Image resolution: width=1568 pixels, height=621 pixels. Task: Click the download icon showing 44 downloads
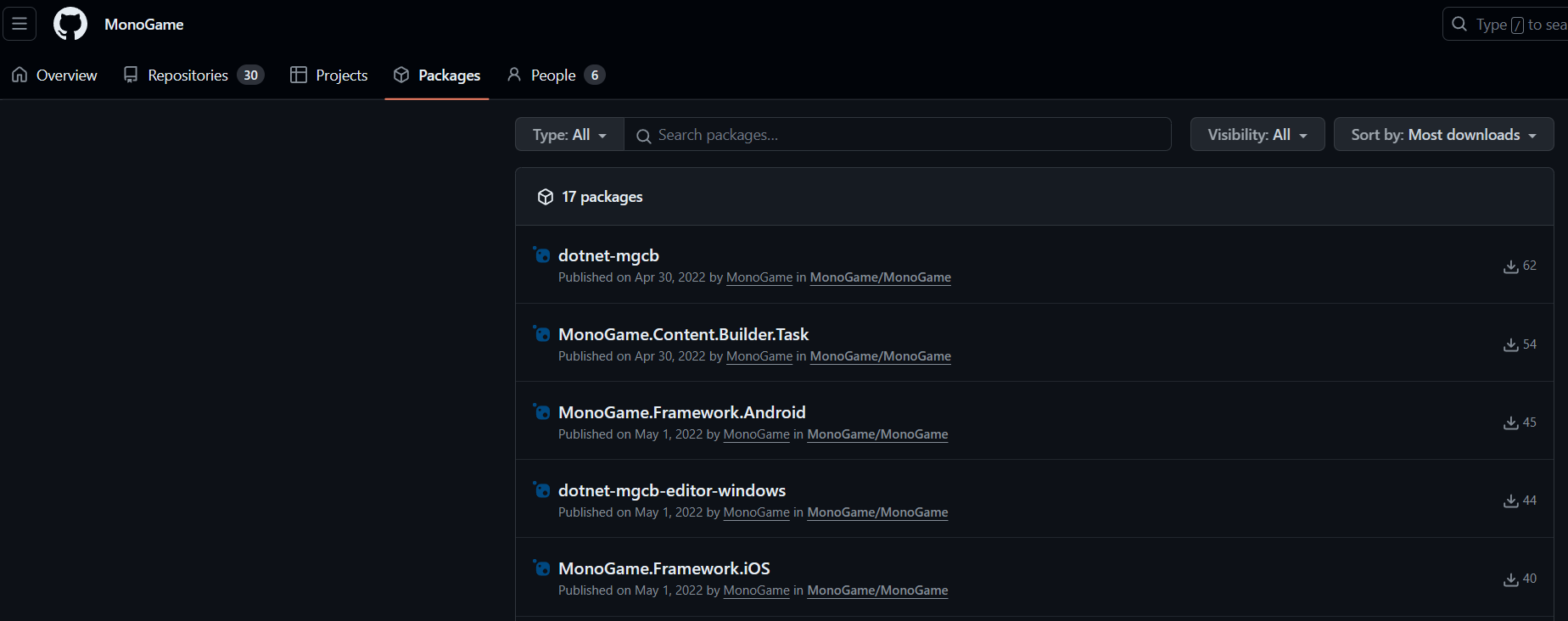tap(1510, 501)
